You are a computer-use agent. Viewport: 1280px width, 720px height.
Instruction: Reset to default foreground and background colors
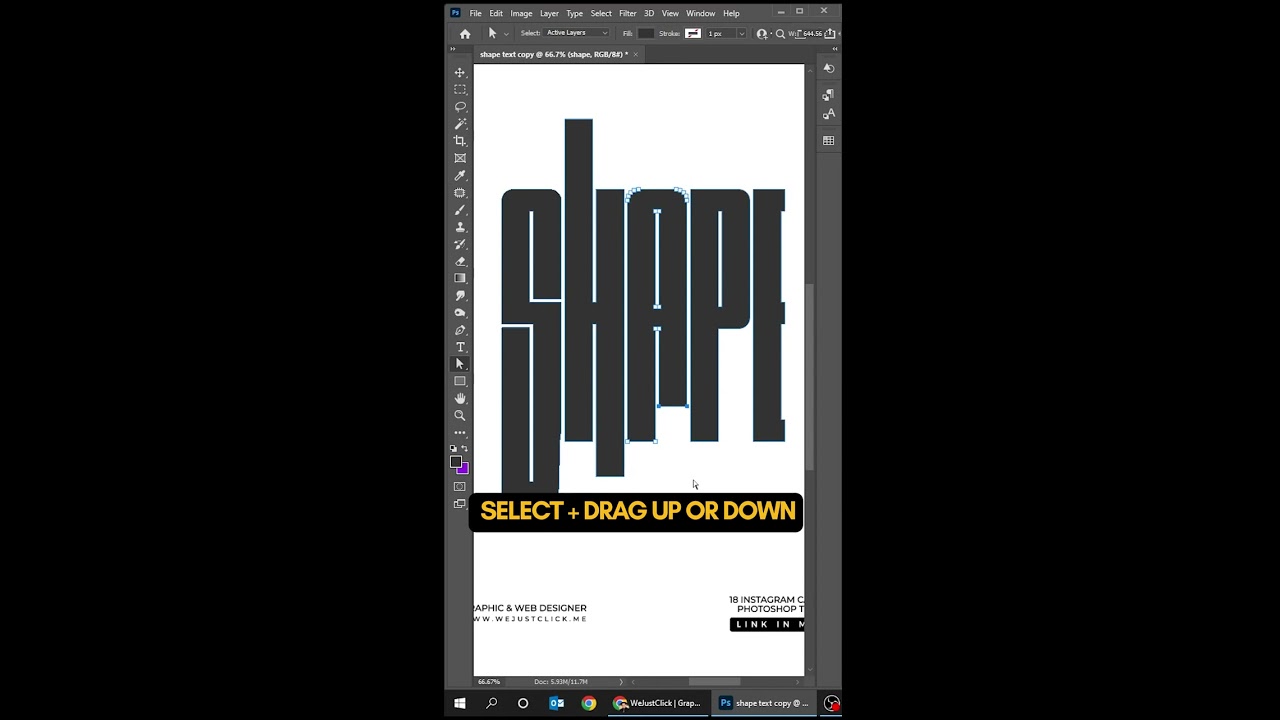[x=453, y=448]
